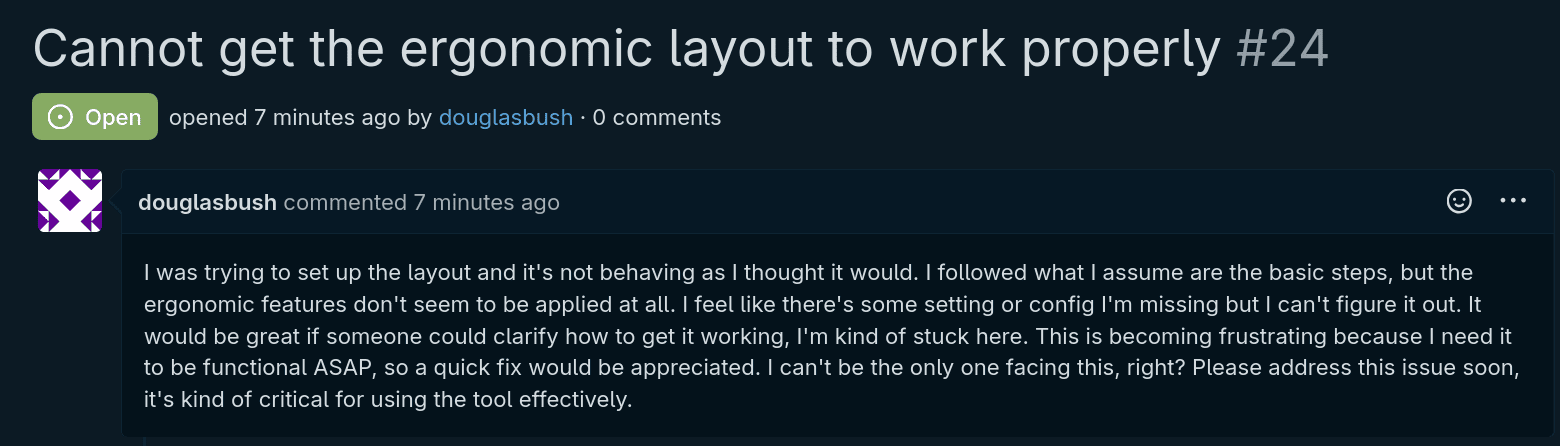Screen dimensions: 1560x446
Task: Click bold douglasbush username in comment header
Action: tap(207, 203)
